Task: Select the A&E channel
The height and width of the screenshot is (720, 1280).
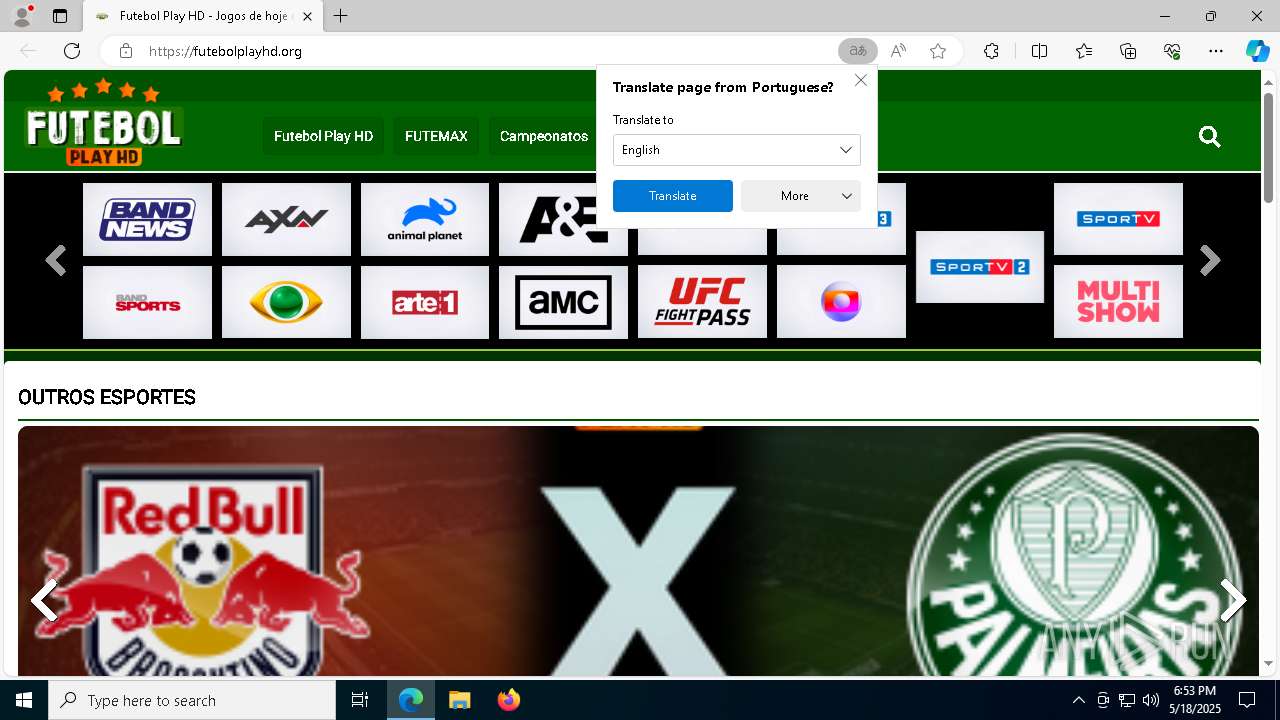Action: [x=563, y=219]
